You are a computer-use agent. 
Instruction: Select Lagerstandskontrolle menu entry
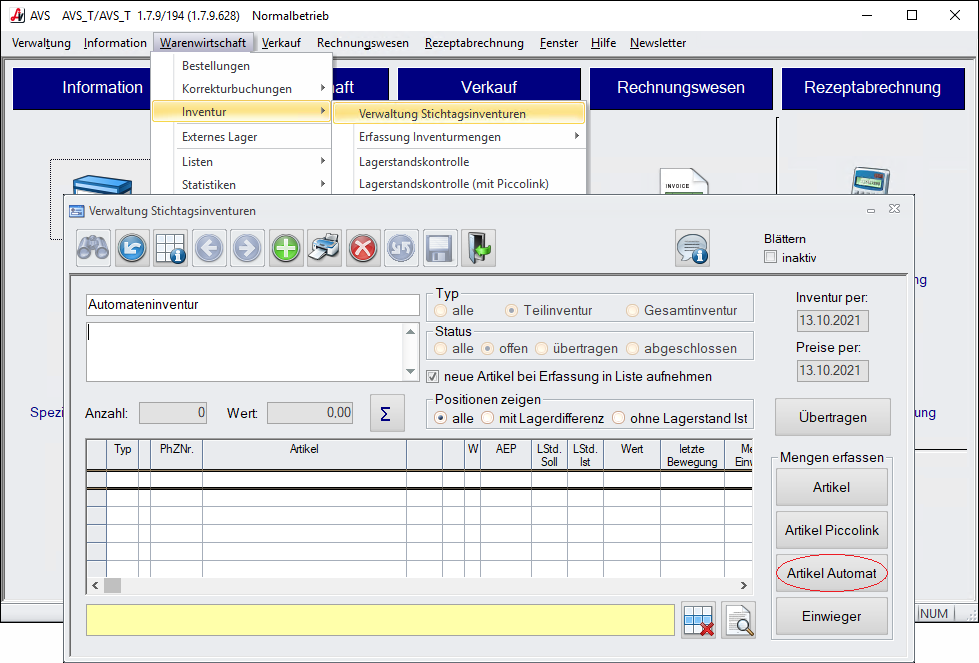(414, 161)
